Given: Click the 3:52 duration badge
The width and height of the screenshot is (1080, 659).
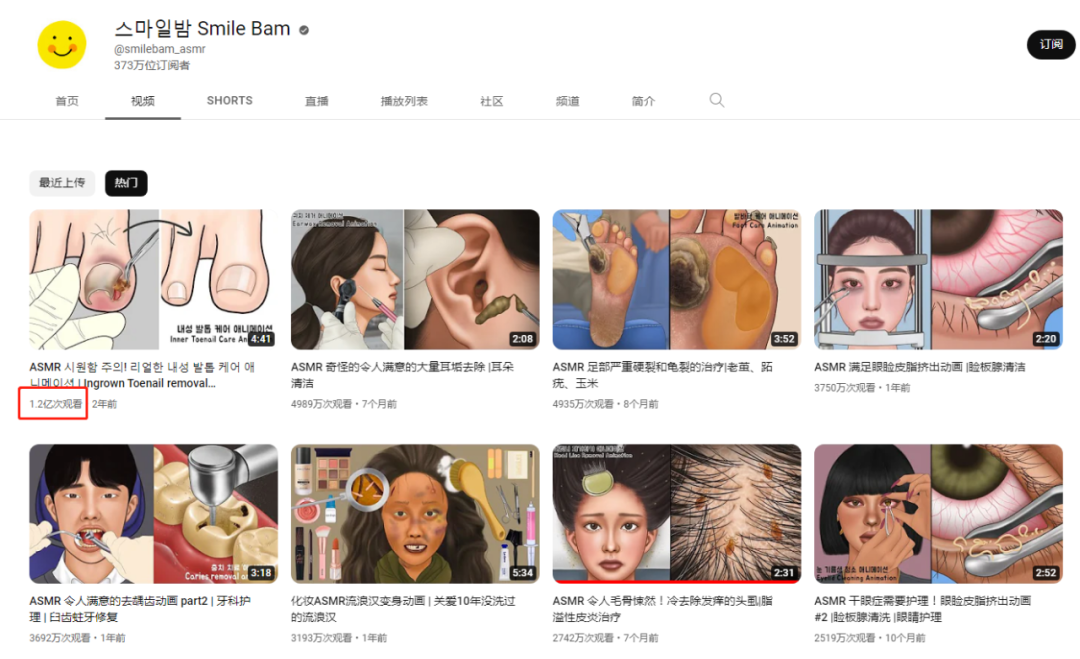Looking at the screenshot, I should pyautogui.click(x=784, y=339).
